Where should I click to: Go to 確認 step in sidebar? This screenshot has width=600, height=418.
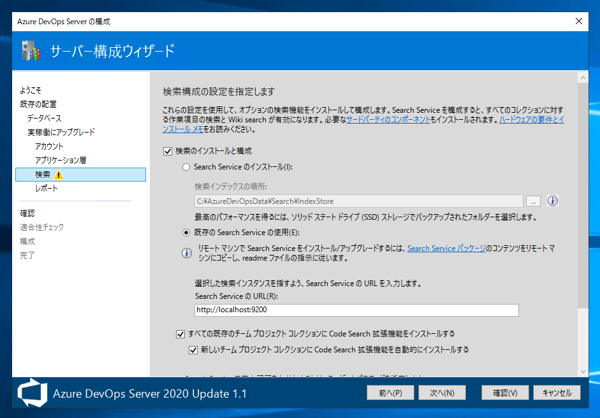click(27, 213)
